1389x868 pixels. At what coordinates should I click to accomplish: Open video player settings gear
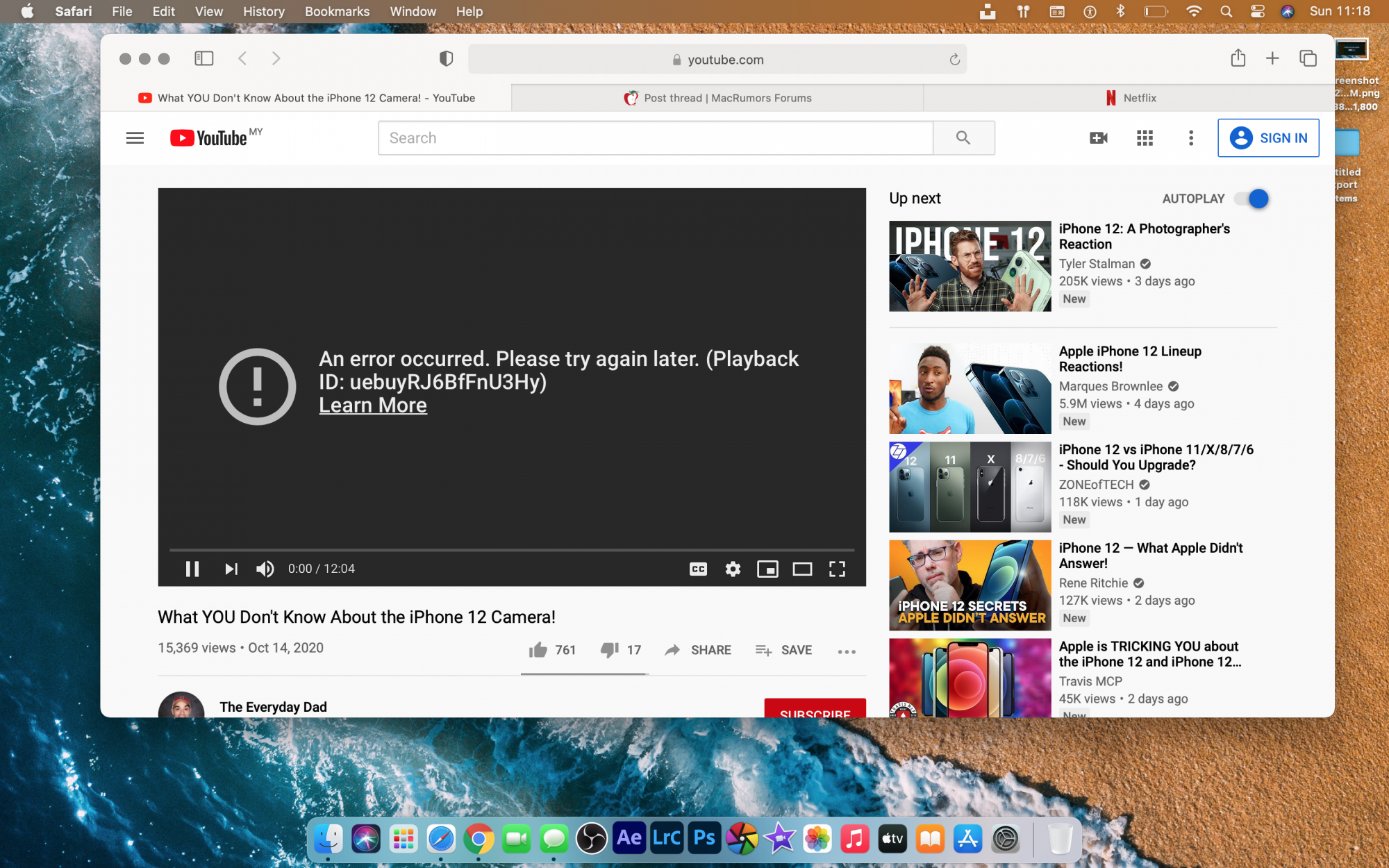[733, 569]
